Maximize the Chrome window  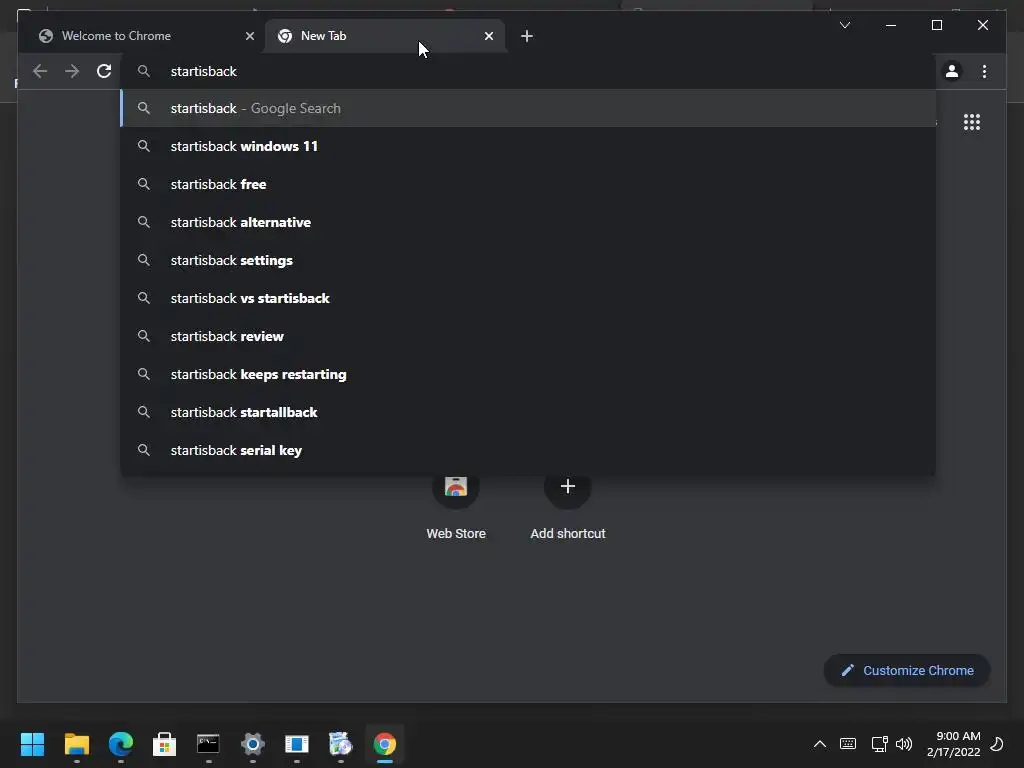(936, 25)
